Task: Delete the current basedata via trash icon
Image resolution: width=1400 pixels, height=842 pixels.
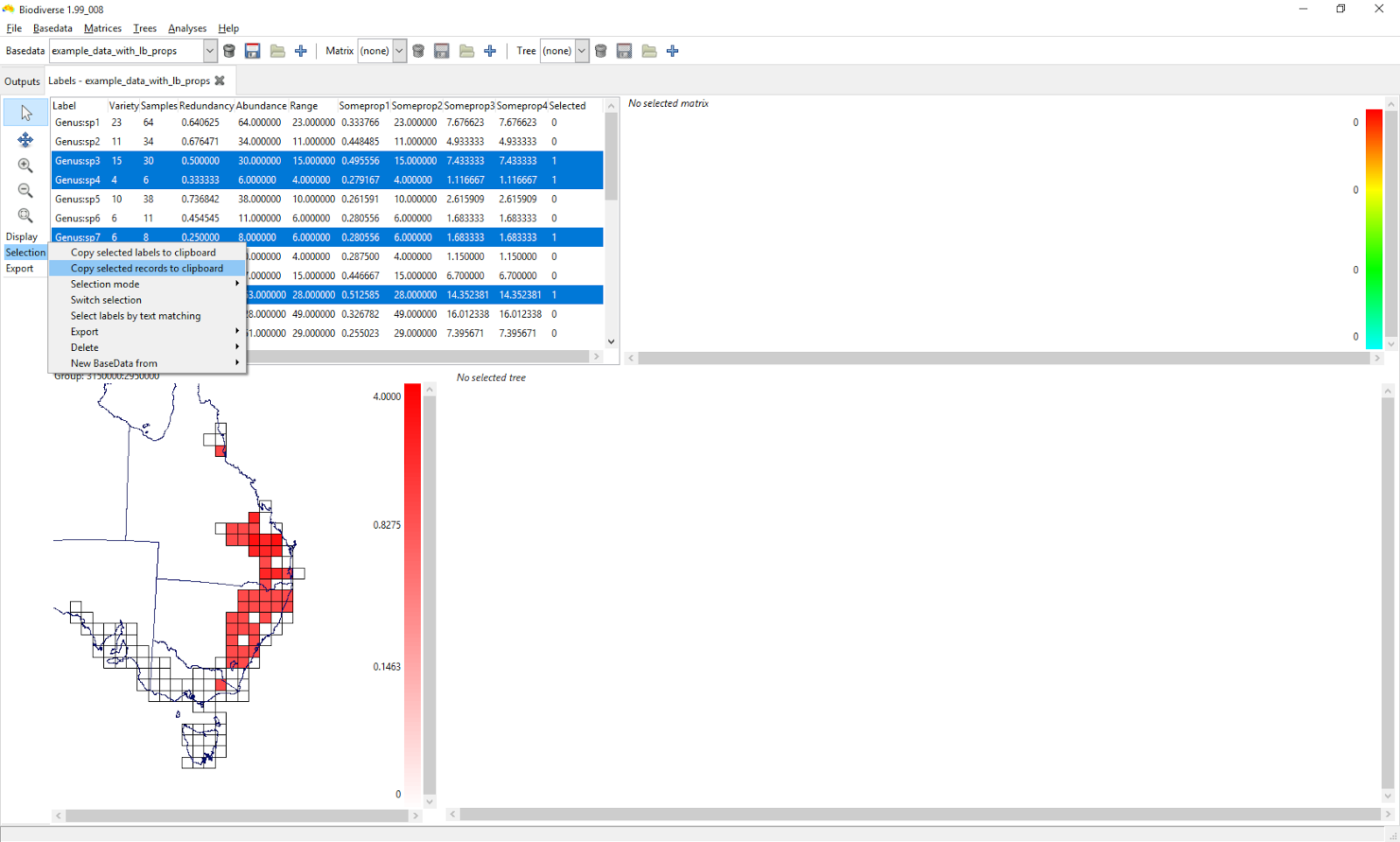Action: tap(229, 51)
